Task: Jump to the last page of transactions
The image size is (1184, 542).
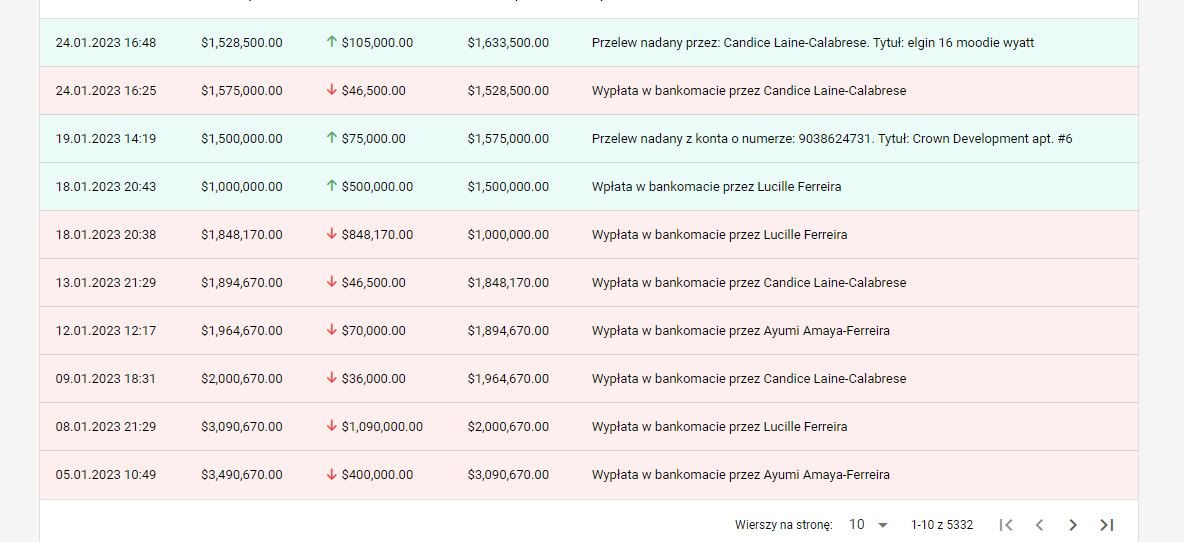Action: [1107, 525]
